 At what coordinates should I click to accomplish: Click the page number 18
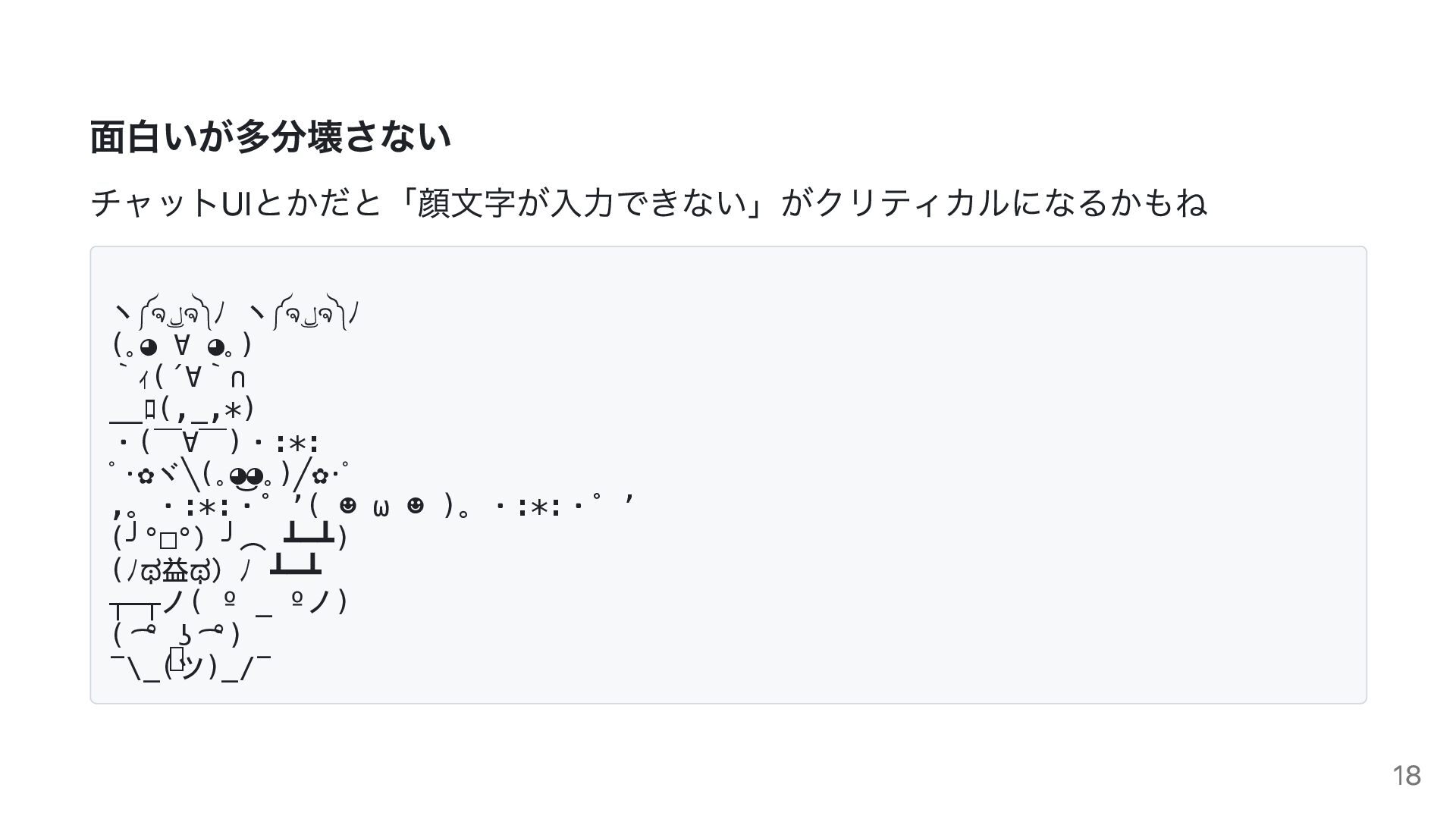(x=1406, y=776)
